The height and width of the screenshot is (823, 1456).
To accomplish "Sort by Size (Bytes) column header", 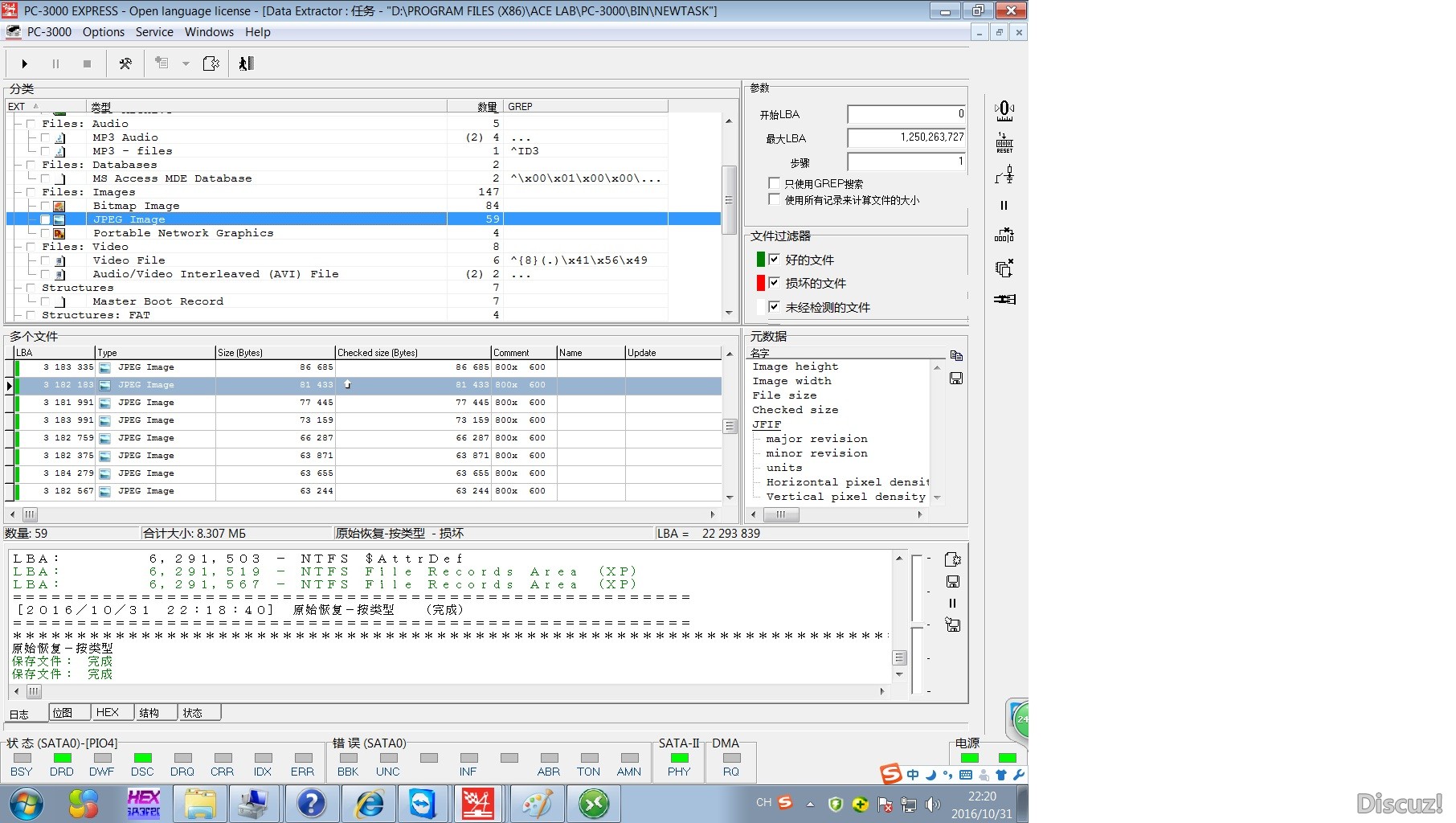I will pyautogui.click(x=275, y=352).
